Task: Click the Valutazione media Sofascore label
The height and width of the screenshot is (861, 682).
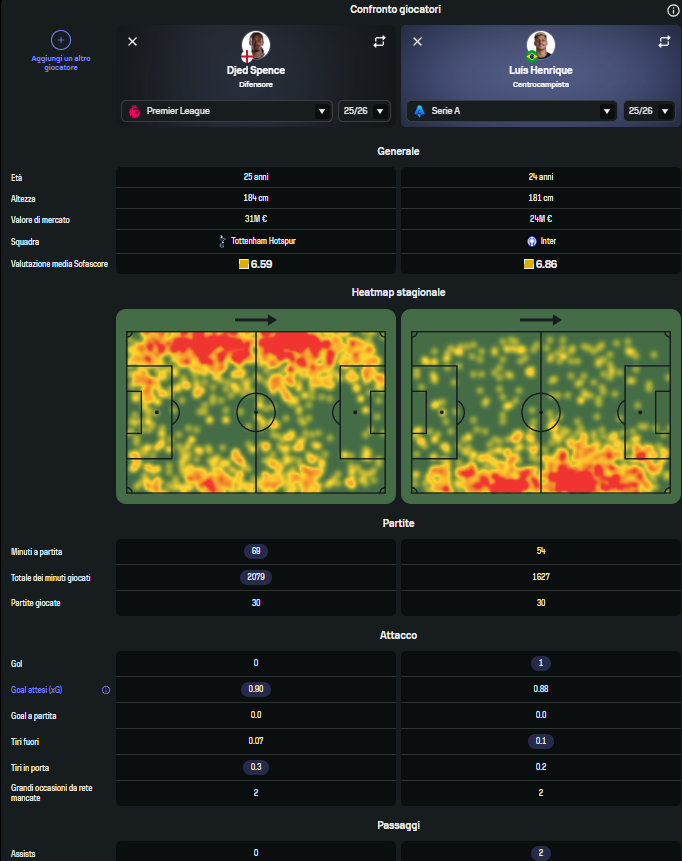Action: coord(59,264)
